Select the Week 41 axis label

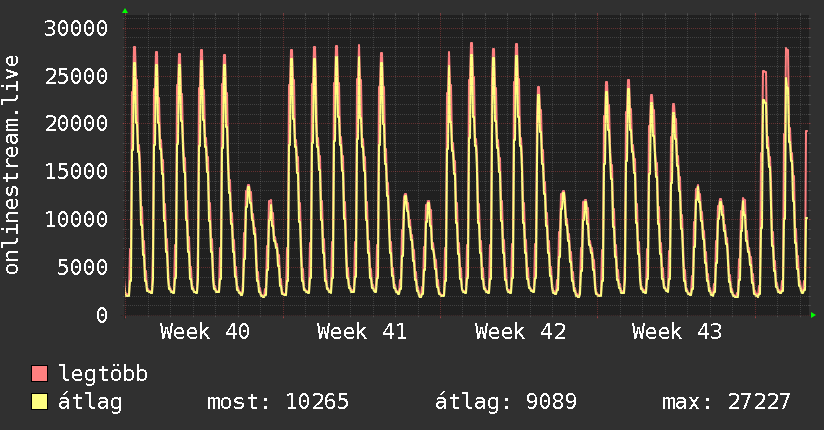coord(362,332)
